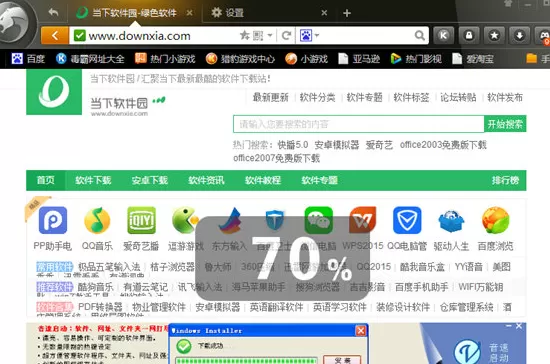Open the K toolbar button
The height and width of the screenshot is (364, 550).
point(443,35)
